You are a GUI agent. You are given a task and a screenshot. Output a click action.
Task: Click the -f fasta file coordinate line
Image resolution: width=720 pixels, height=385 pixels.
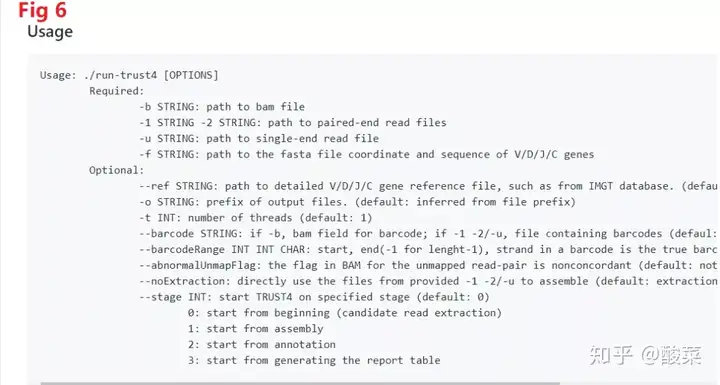[x=366, y=154]
